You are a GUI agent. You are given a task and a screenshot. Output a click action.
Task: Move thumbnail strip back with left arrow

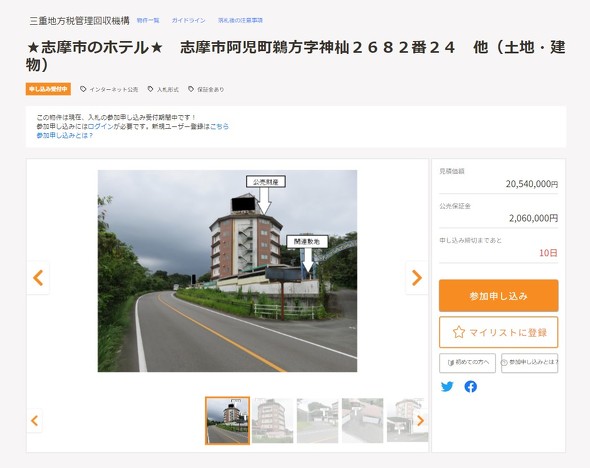pos(35,420)
